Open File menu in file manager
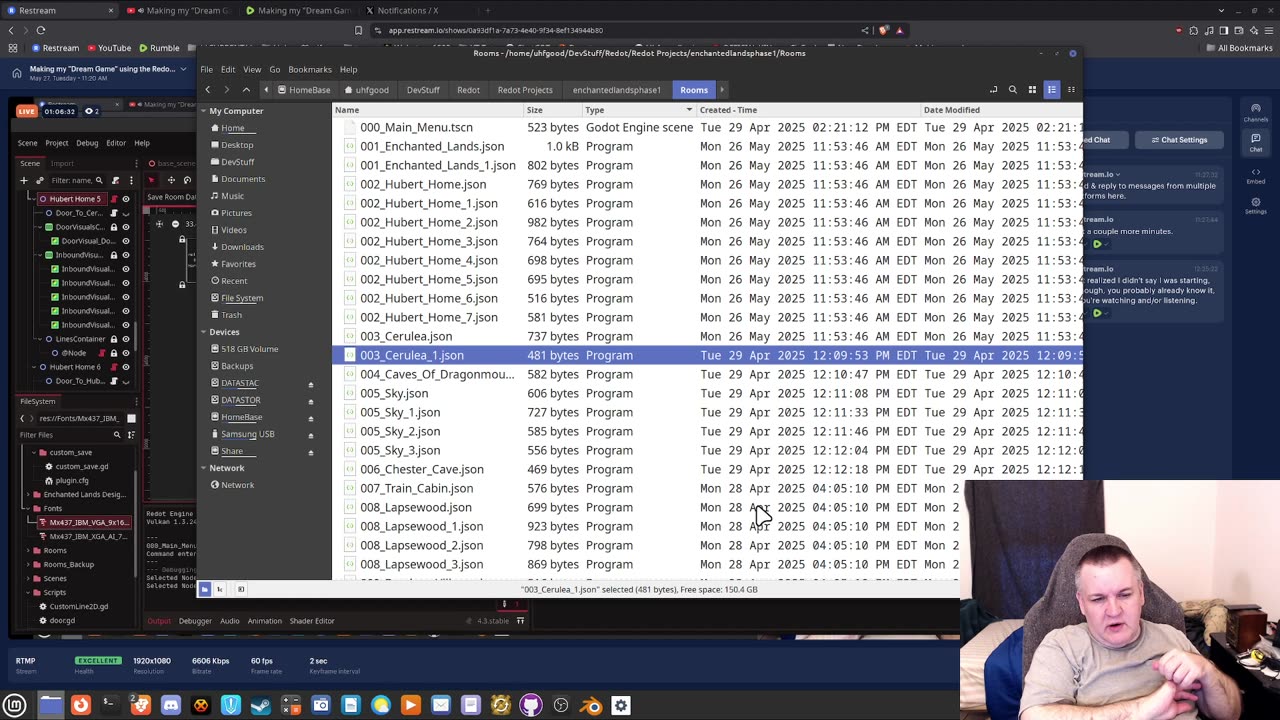 pos(206,70)
